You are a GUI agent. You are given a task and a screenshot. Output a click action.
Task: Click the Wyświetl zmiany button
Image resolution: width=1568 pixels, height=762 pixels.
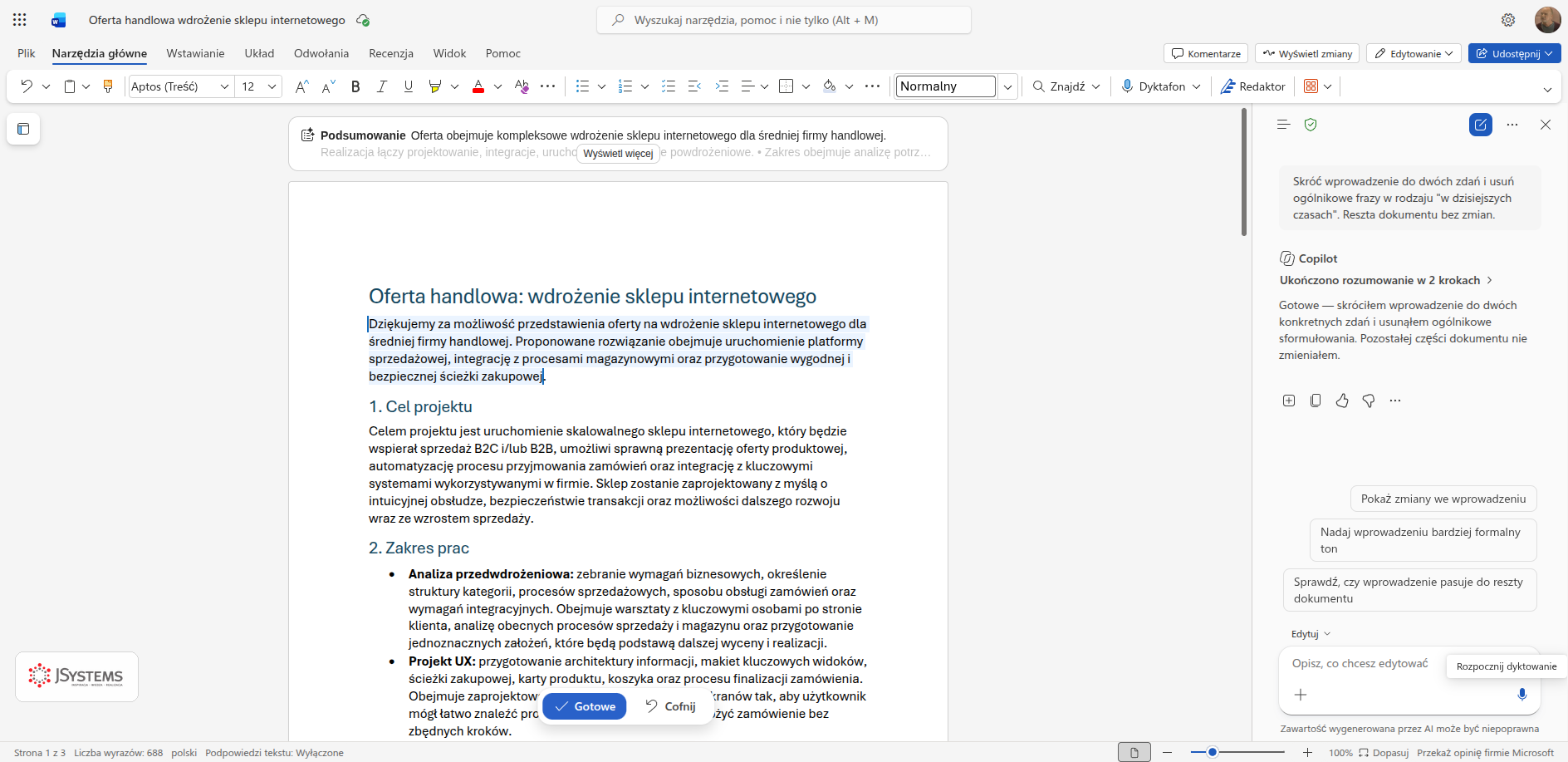1307,53
